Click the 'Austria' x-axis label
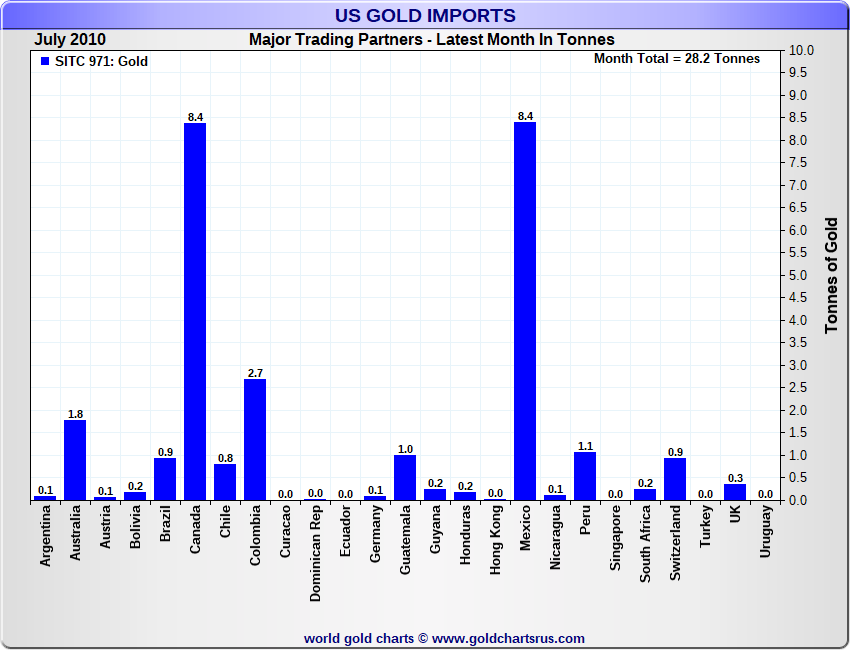 pyautogui.click(x=105, y=526)
